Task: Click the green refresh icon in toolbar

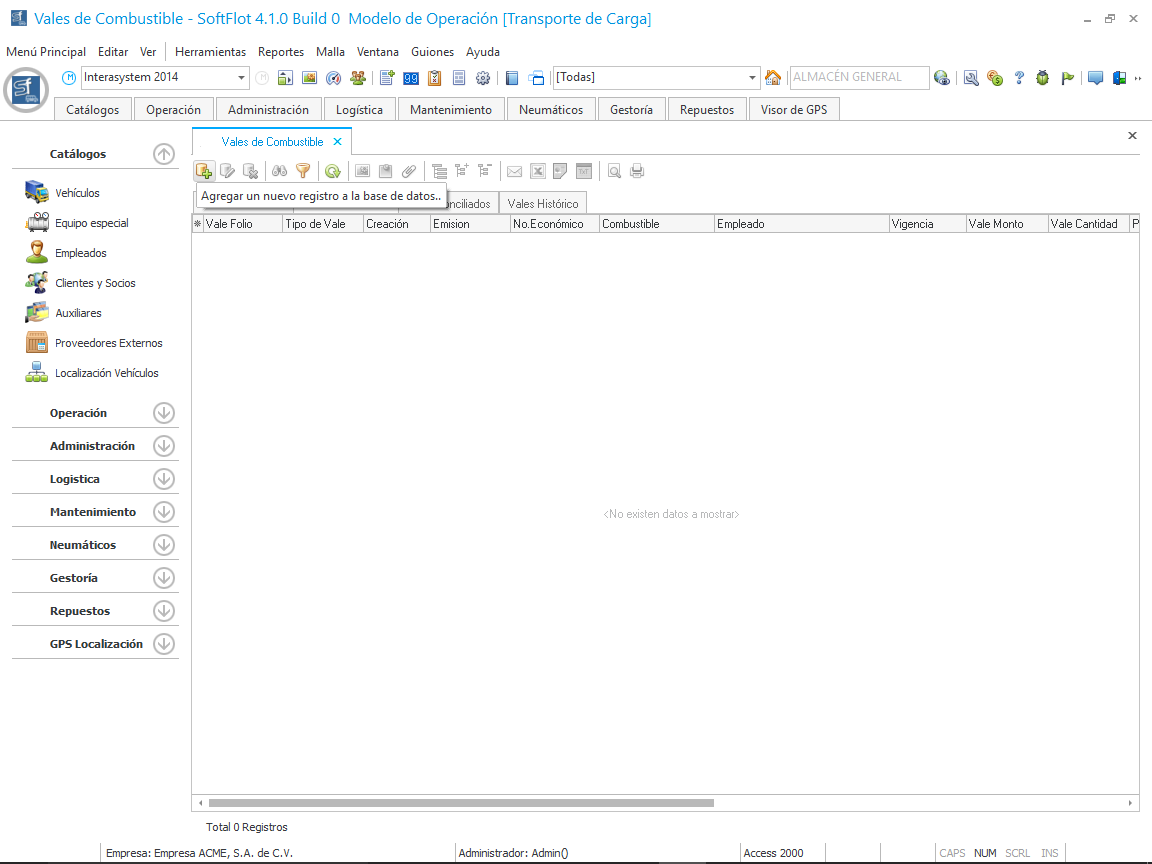Action: click(332, 171)
